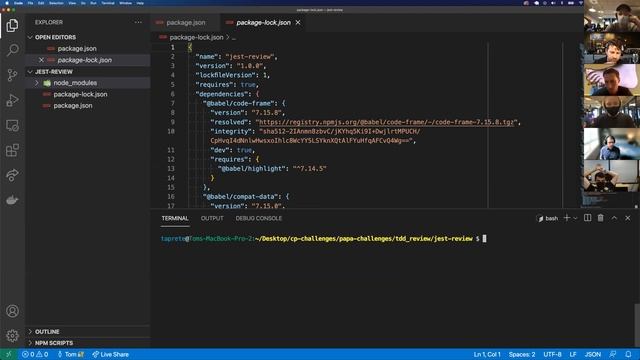This screenshot has height=360, width=640.
Task: Change encoding via UTF-8 status item
Action: [552, 354]
